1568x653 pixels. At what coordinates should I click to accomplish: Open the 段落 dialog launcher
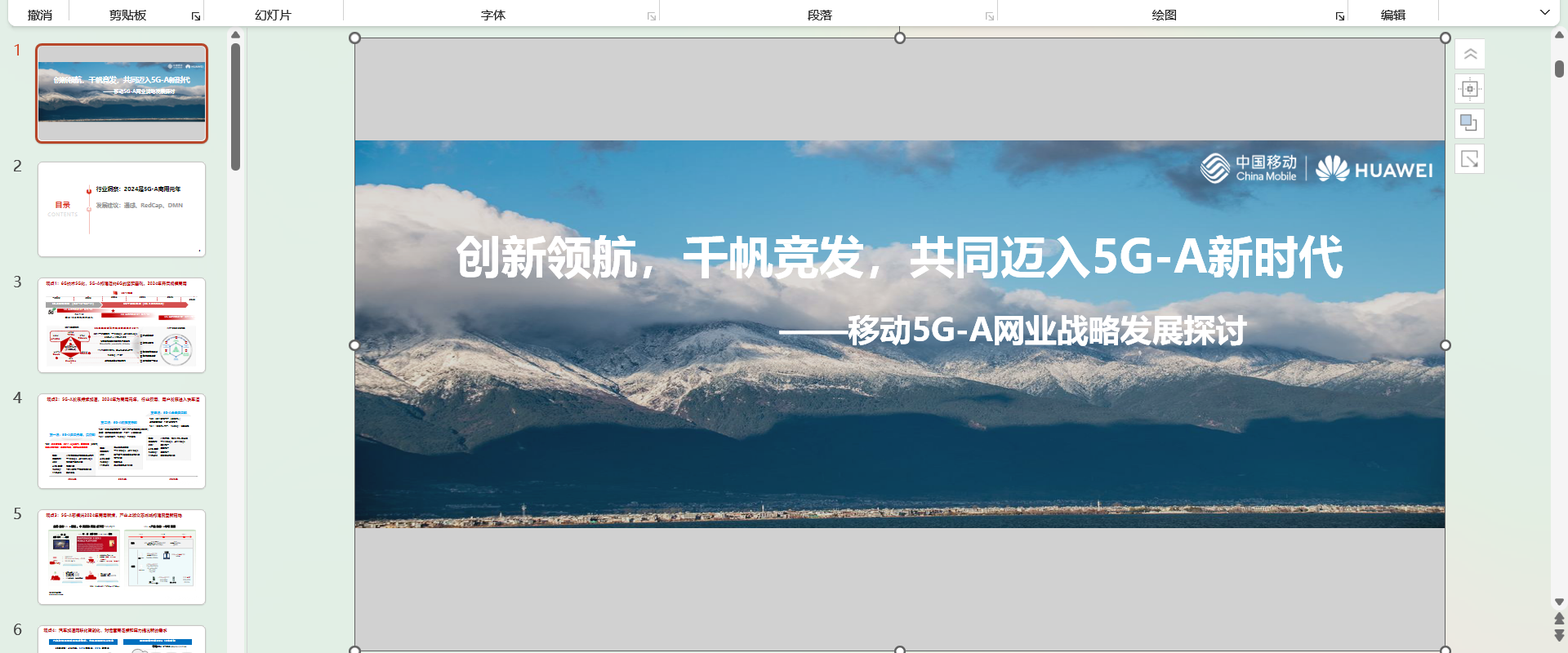(990, 16)
